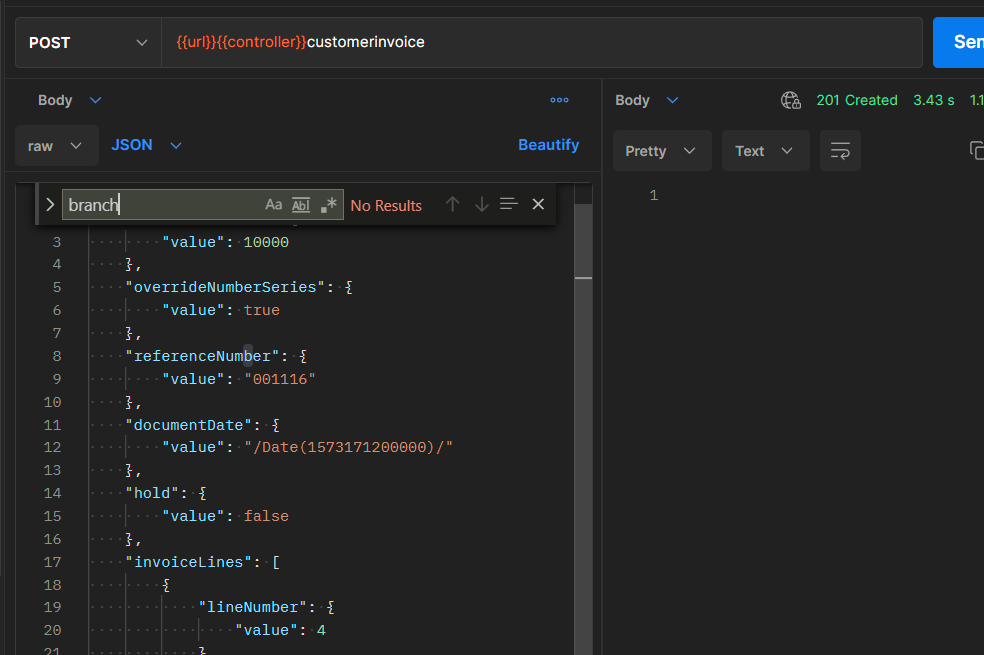Open the POST method dropdown
Viewport: 984px width, 655px height.
pos(87,42)
